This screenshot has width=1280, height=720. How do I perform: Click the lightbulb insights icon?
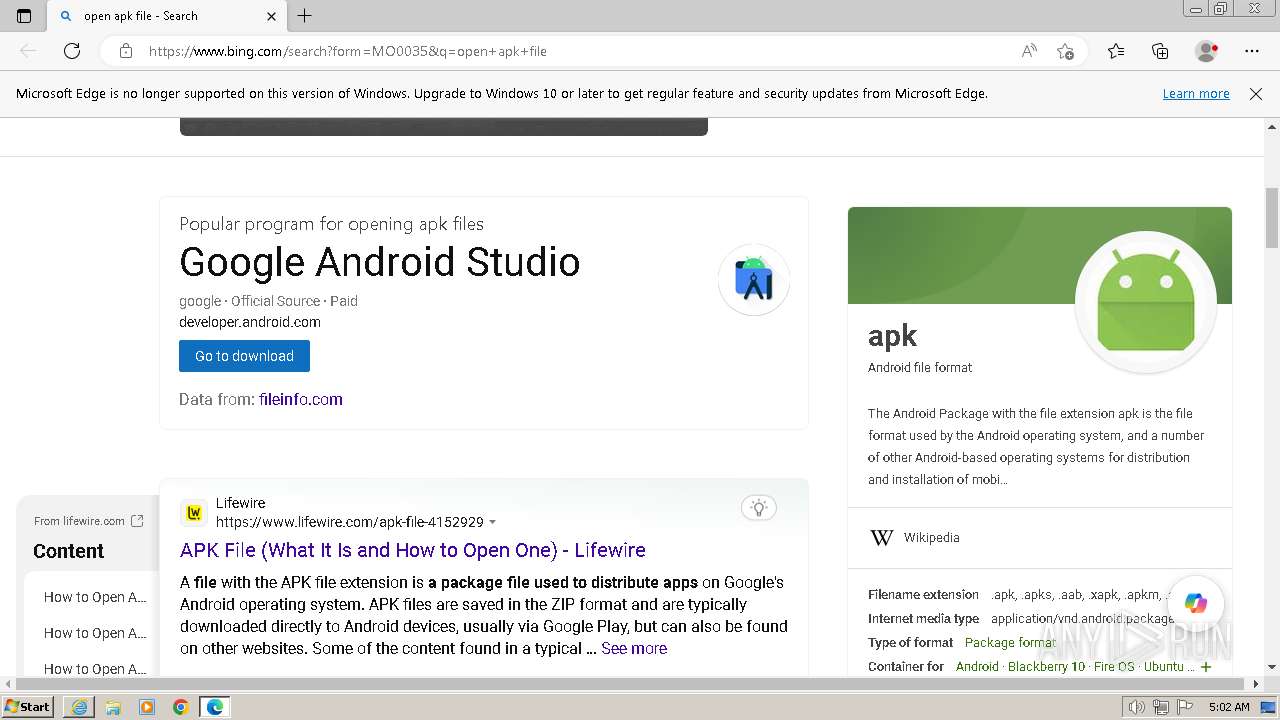[x=759, y=508]
